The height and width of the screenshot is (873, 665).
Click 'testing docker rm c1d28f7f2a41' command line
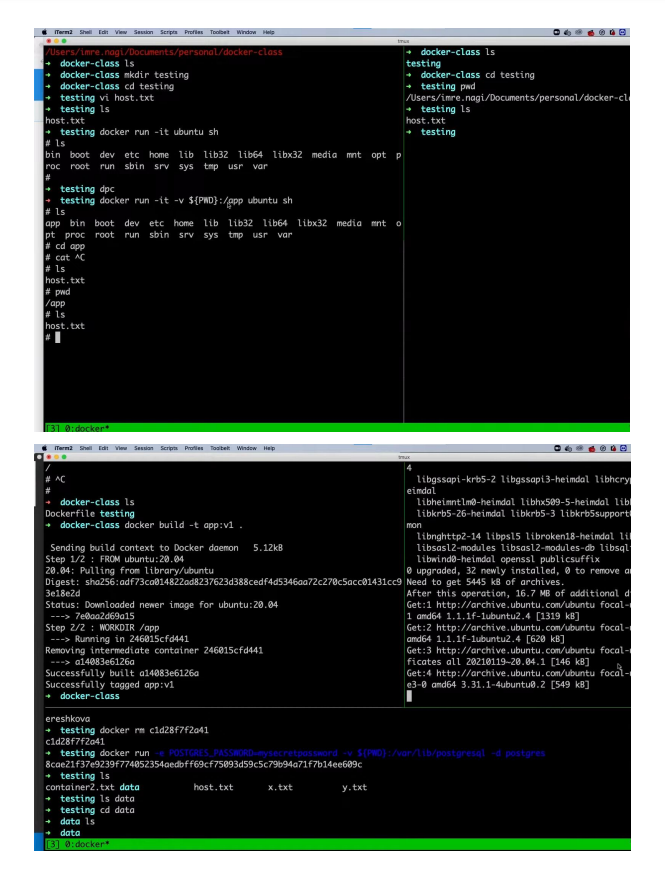(127, 730)
